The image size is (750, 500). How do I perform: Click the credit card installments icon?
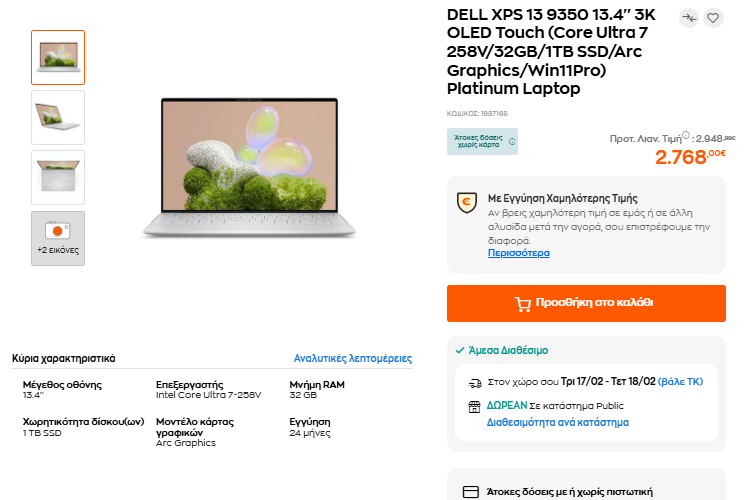click(x=471, y=492)
